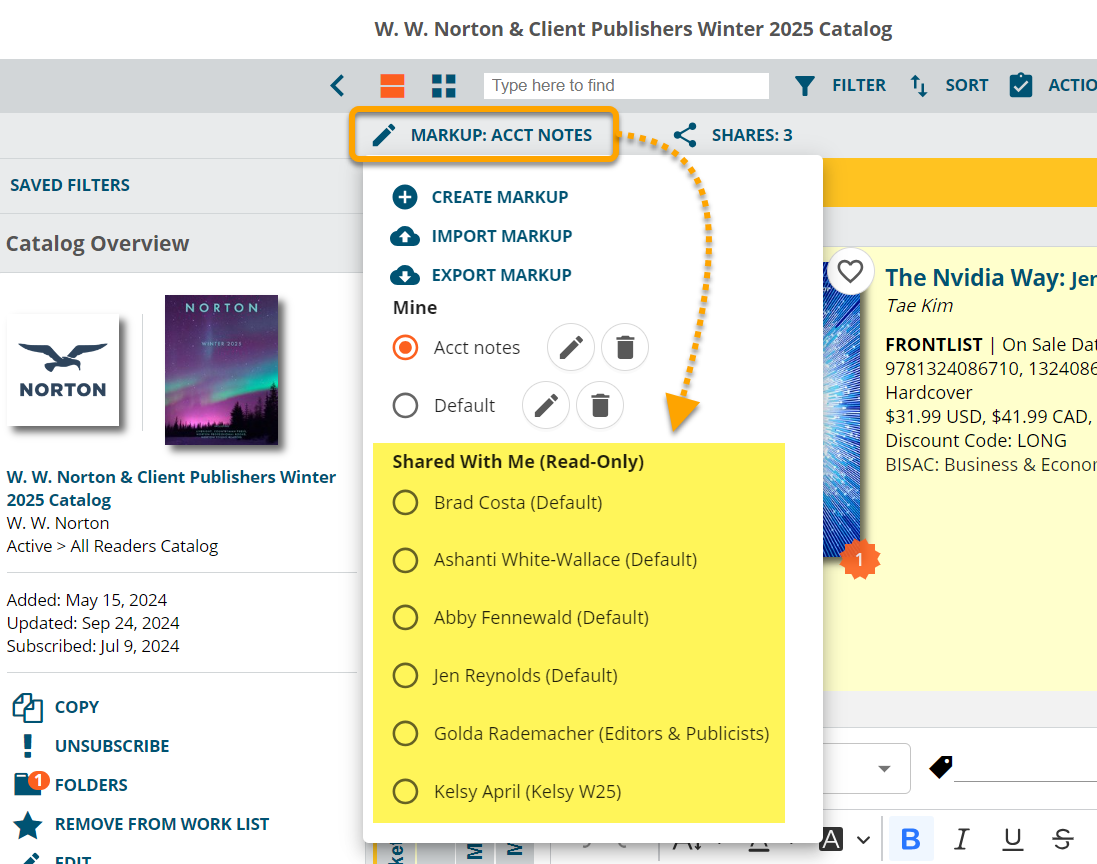This screenshot has width=1097, height=864.
Task: Select Kelsy April (Kelsy W25) markup
Action: (x=405, y=791)
